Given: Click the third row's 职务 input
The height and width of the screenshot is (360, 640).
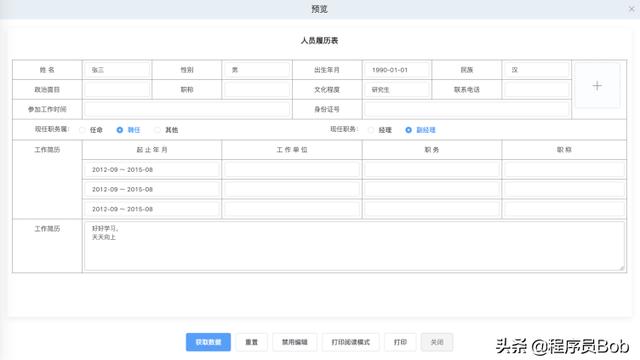Looking at the screenshot, I should 432,209.
